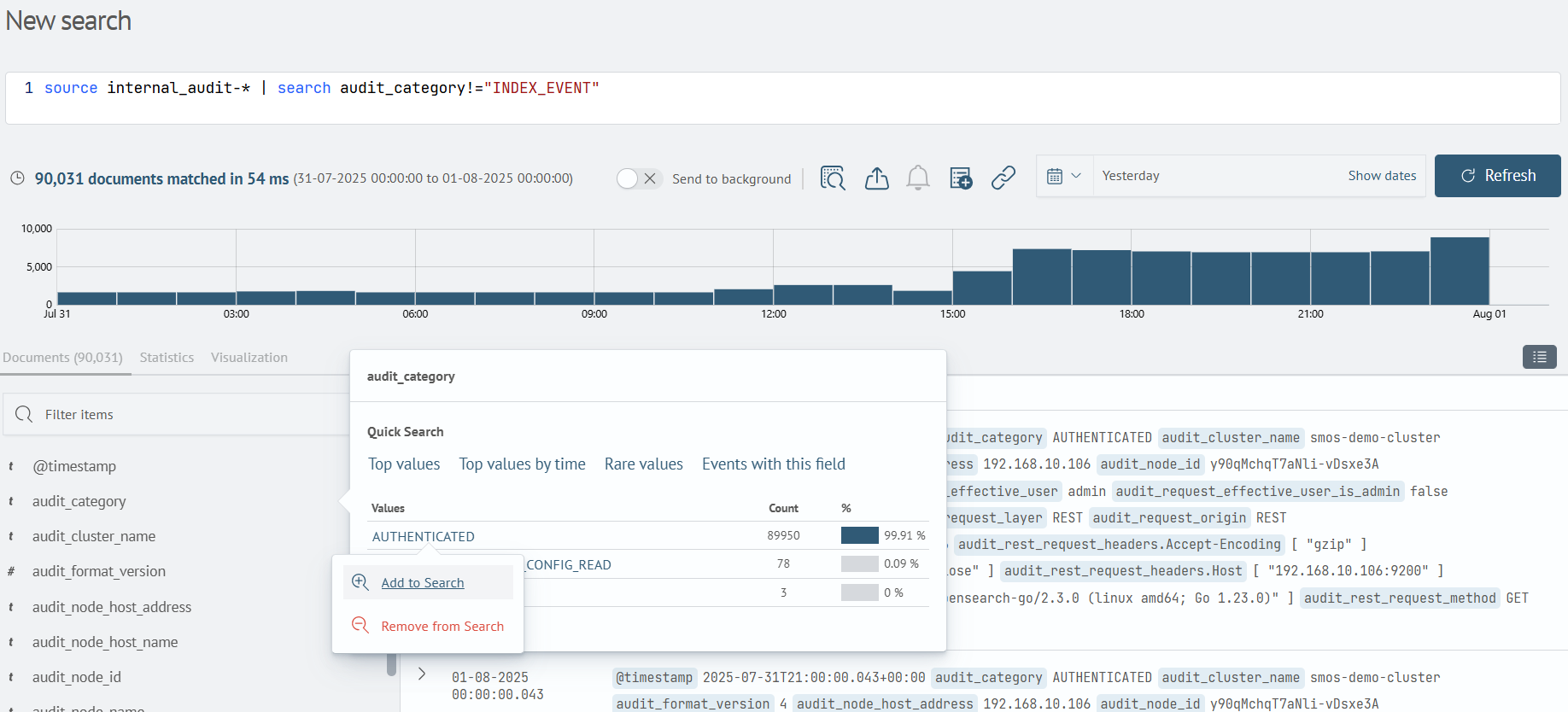
Task: Click the query editor text area
Action: pos(783,98)
